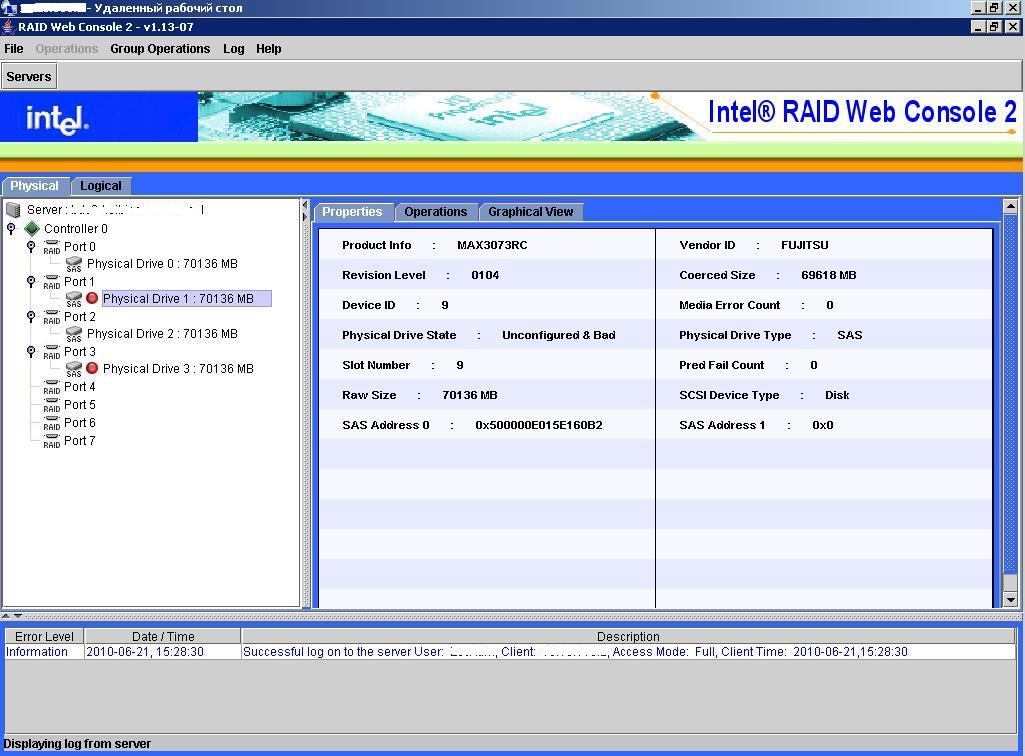Switch to the Logical tab
Viewport: 1025px width, 756px height.
click(101, 186)
